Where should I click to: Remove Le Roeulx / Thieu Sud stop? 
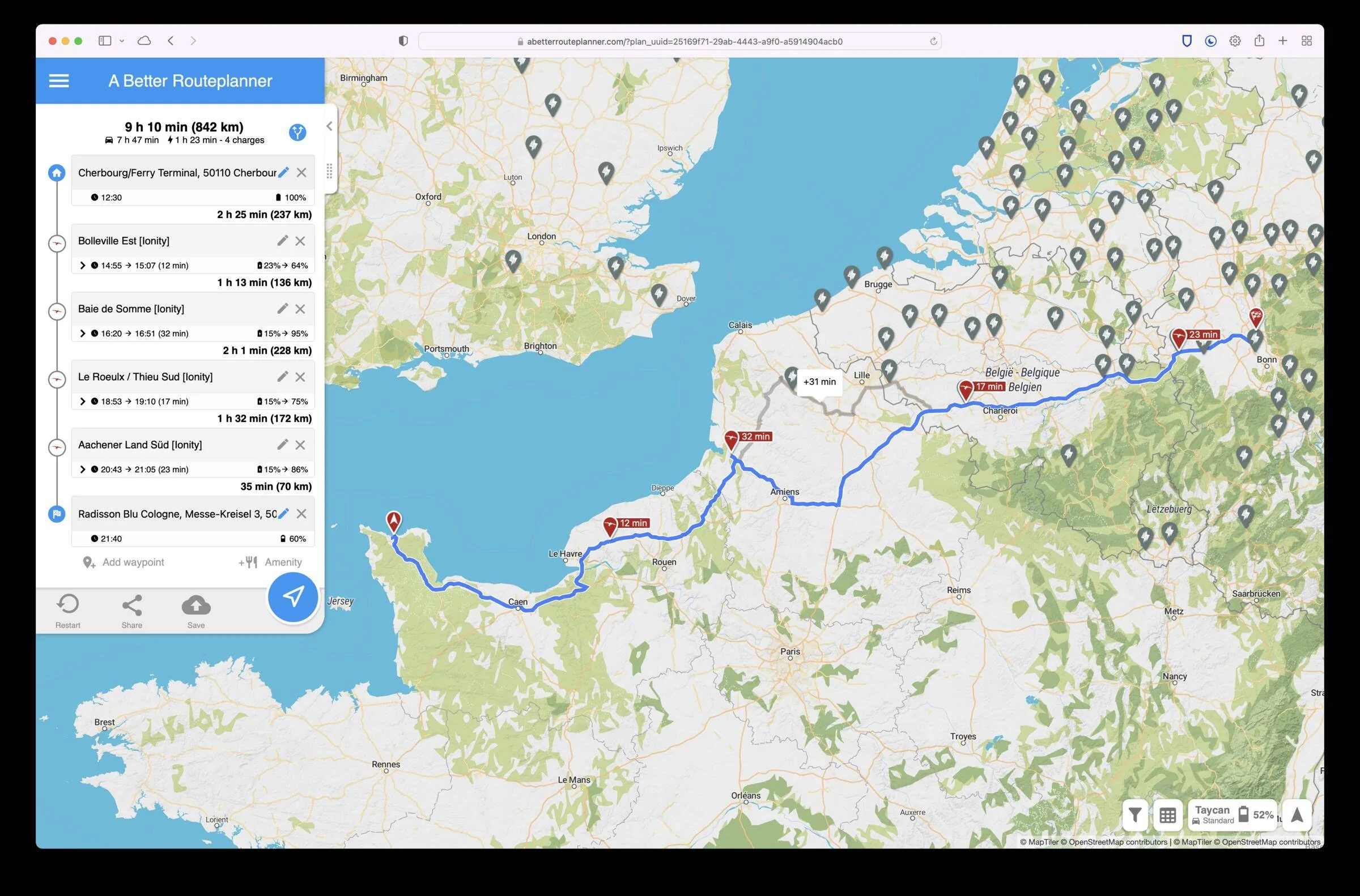pos(300,377)
